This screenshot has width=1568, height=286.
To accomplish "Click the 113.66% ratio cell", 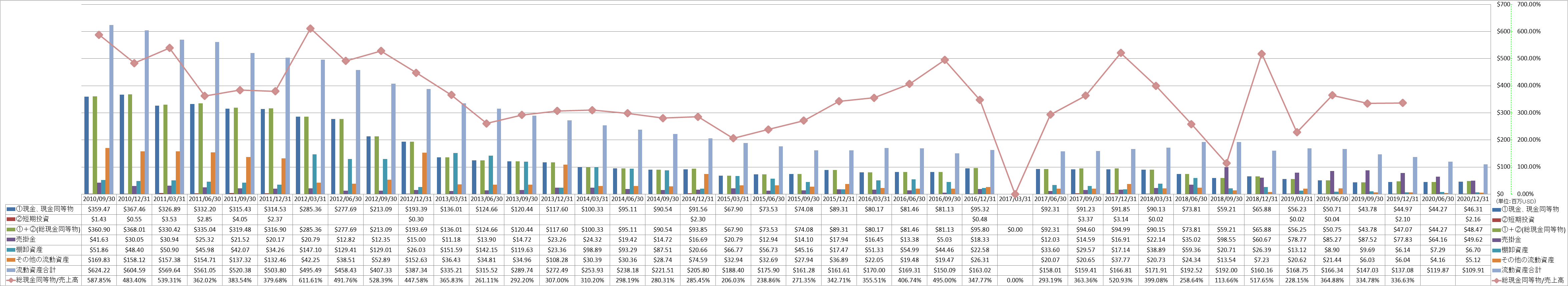I will [x=1226, y=281].
